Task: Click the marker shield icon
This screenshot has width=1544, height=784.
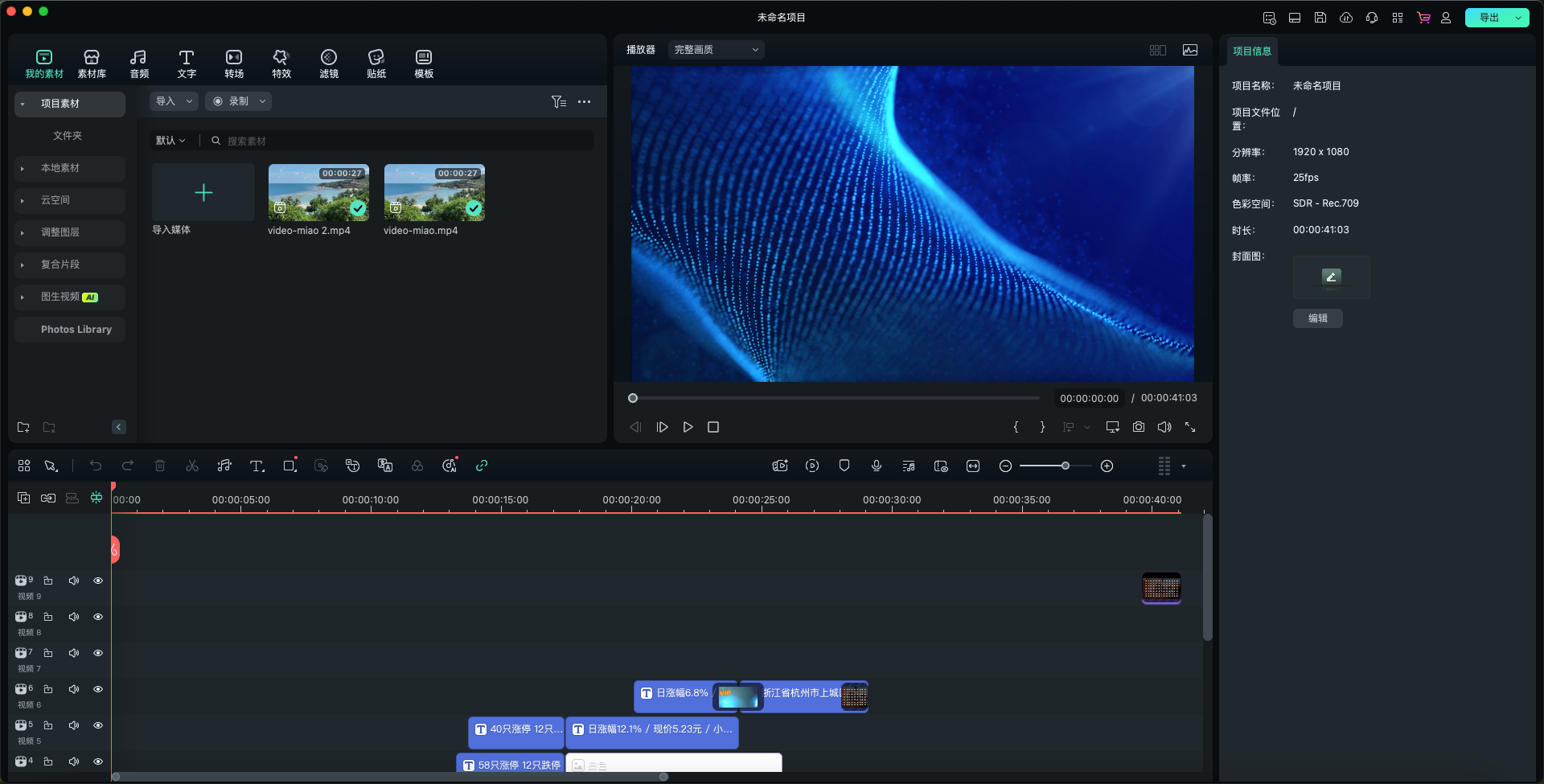Action: click(844, 466)
